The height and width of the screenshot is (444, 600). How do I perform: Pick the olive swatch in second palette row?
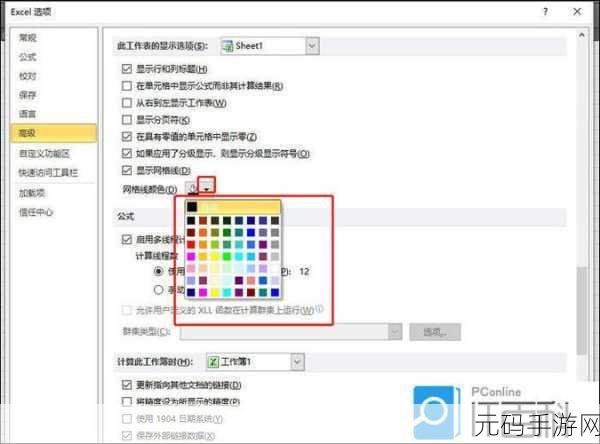coord(215,232)
